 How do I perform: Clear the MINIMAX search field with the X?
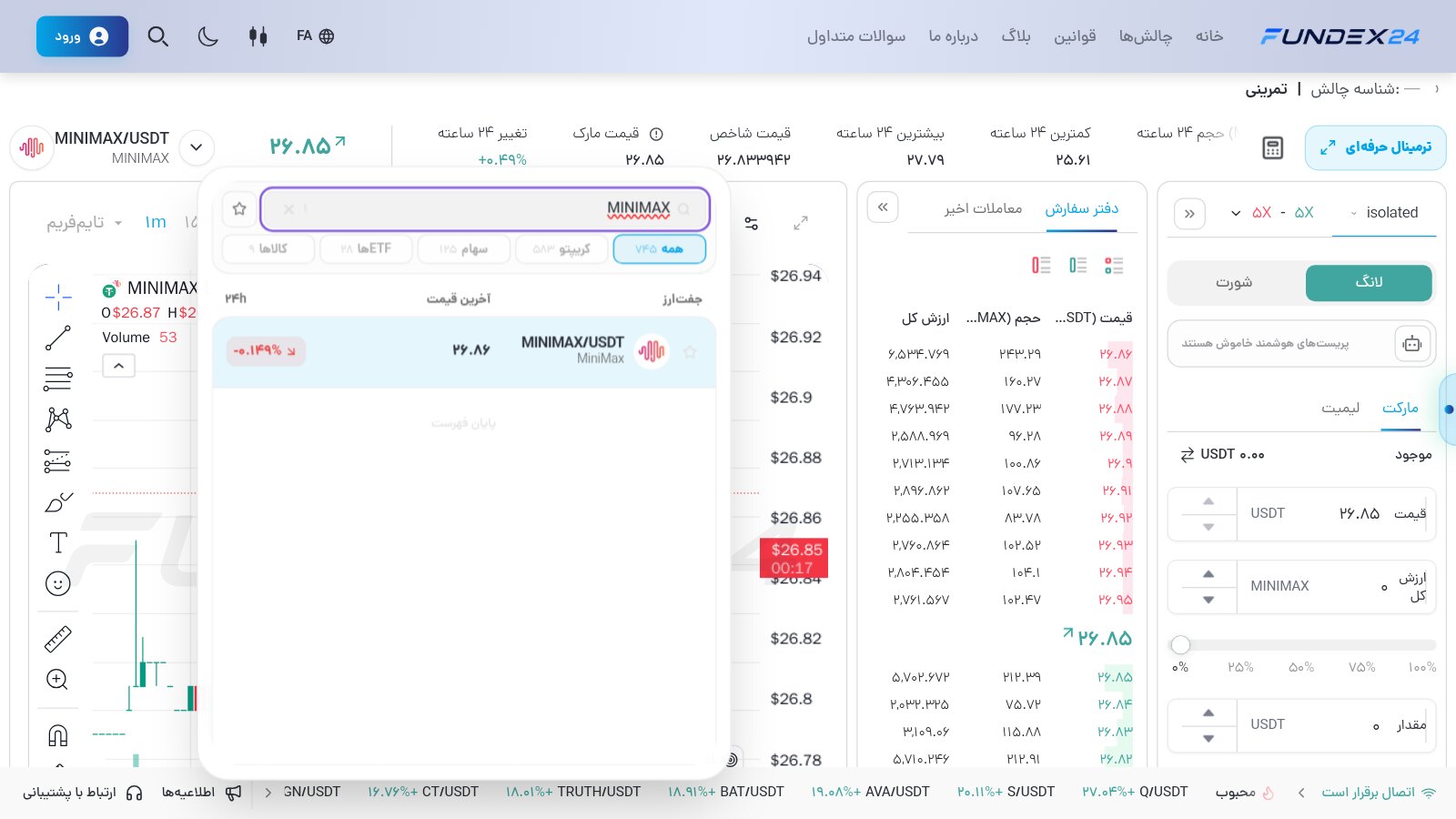(x=288, y=209)
